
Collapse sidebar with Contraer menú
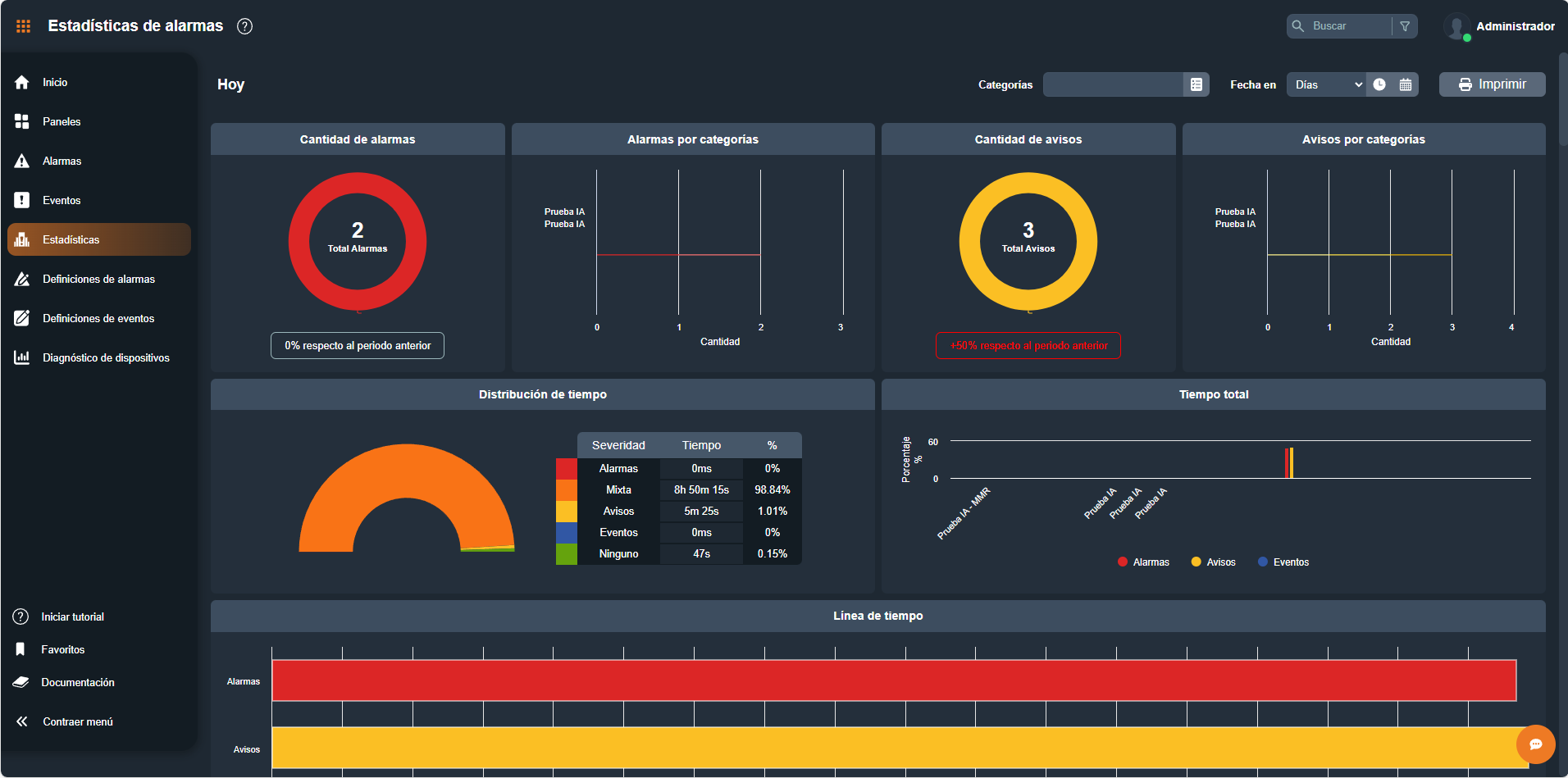77,721
